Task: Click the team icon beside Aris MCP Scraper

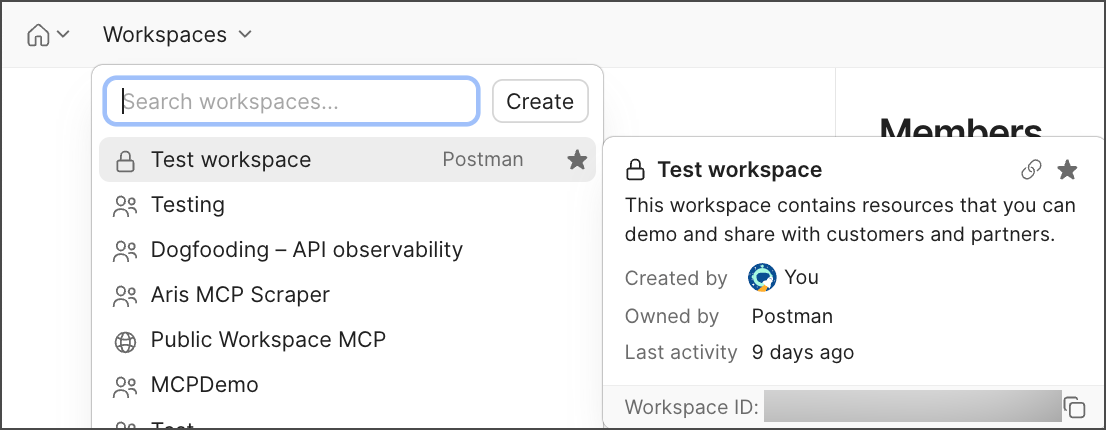Action: 125,296
